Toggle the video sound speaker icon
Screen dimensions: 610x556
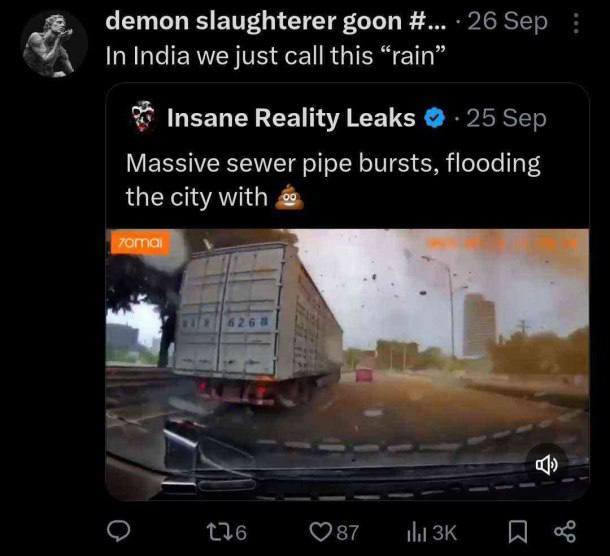click(546, 464)
